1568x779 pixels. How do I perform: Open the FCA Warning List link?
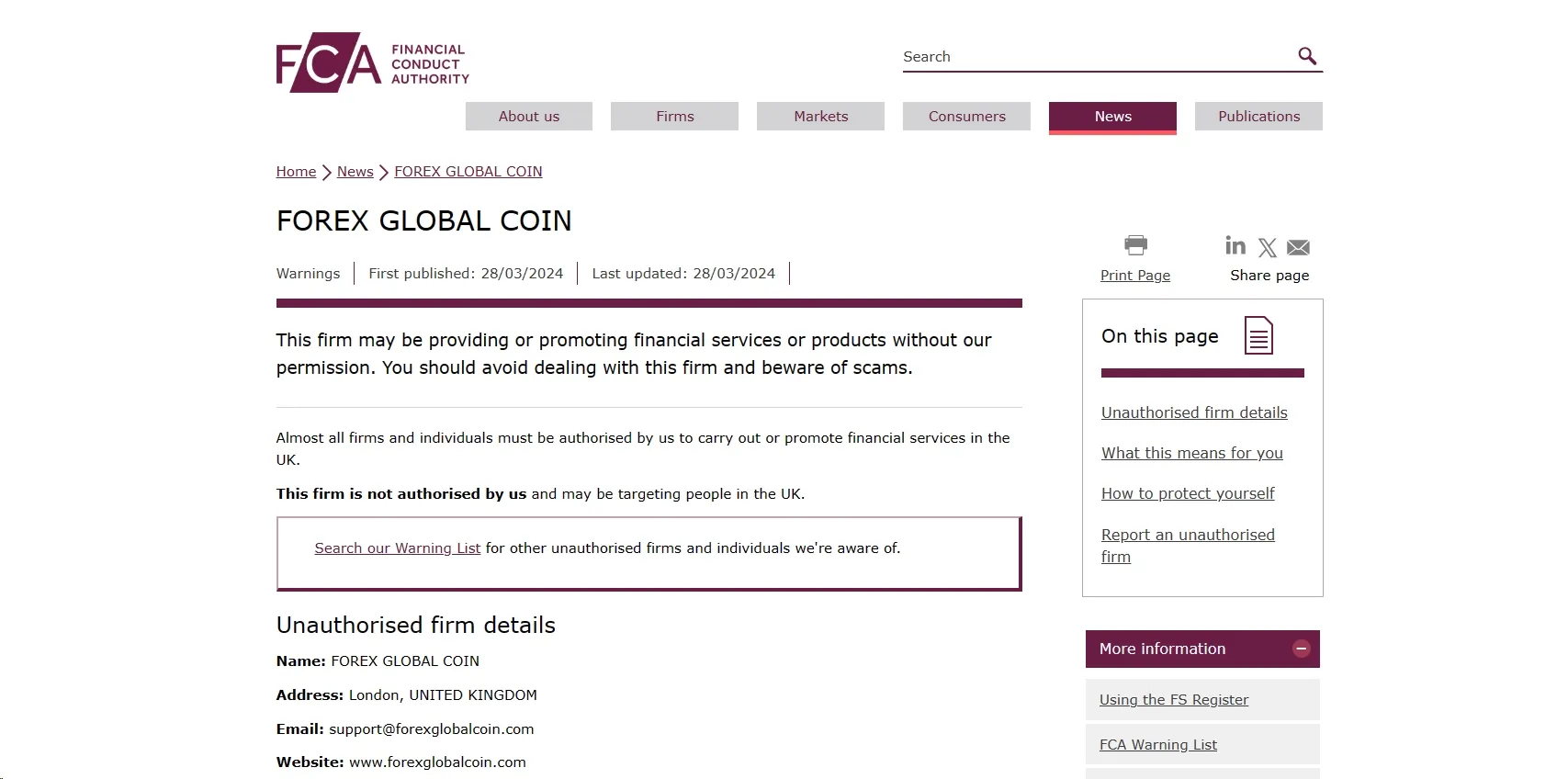[x=1158, y=745]
